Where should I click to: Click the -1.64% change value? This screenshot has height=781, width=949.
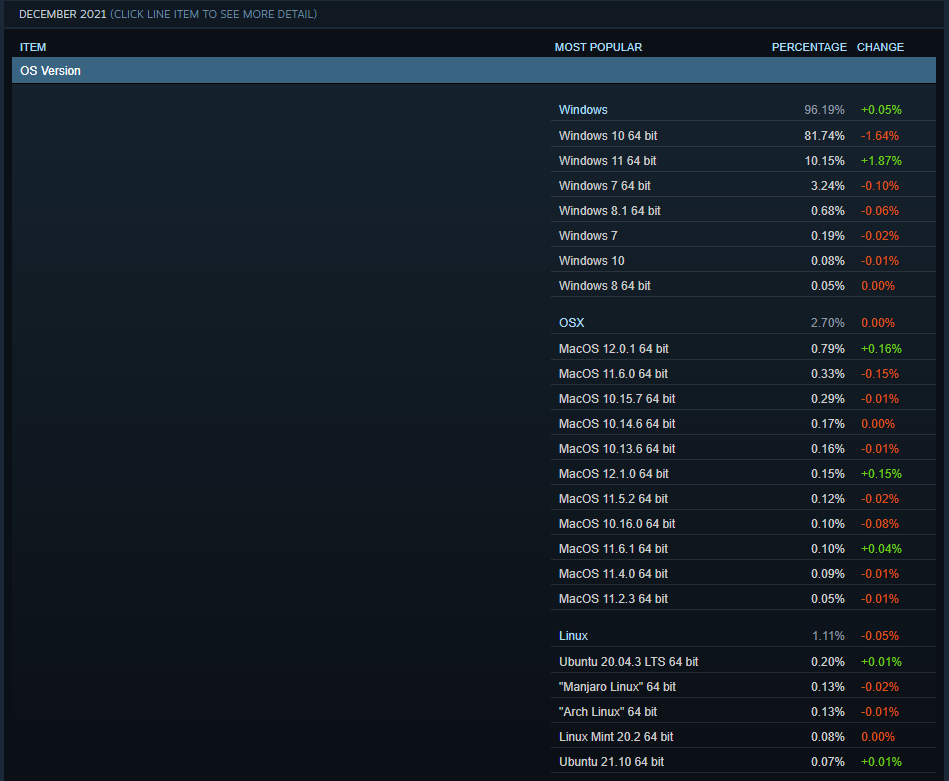(x=880, y=136)
